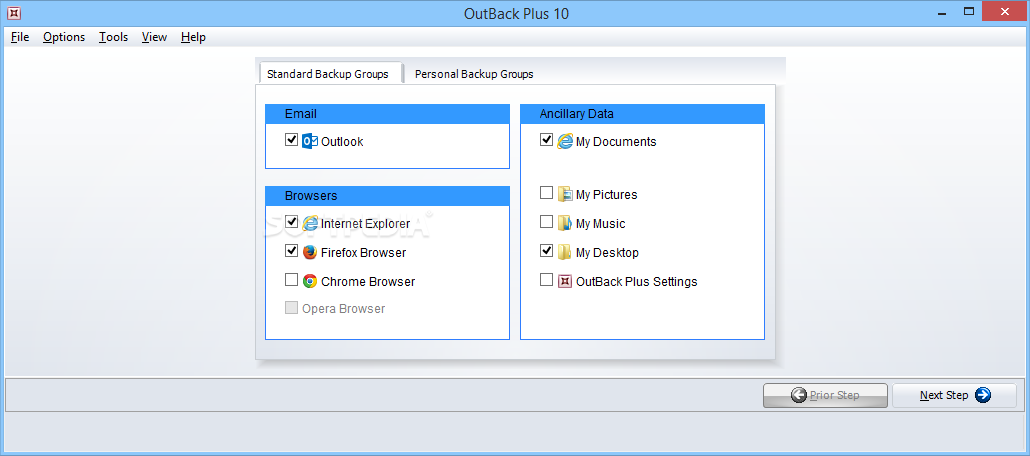
Task: Uncheck the My Desktop checkbox
Action: coord(547,251)
